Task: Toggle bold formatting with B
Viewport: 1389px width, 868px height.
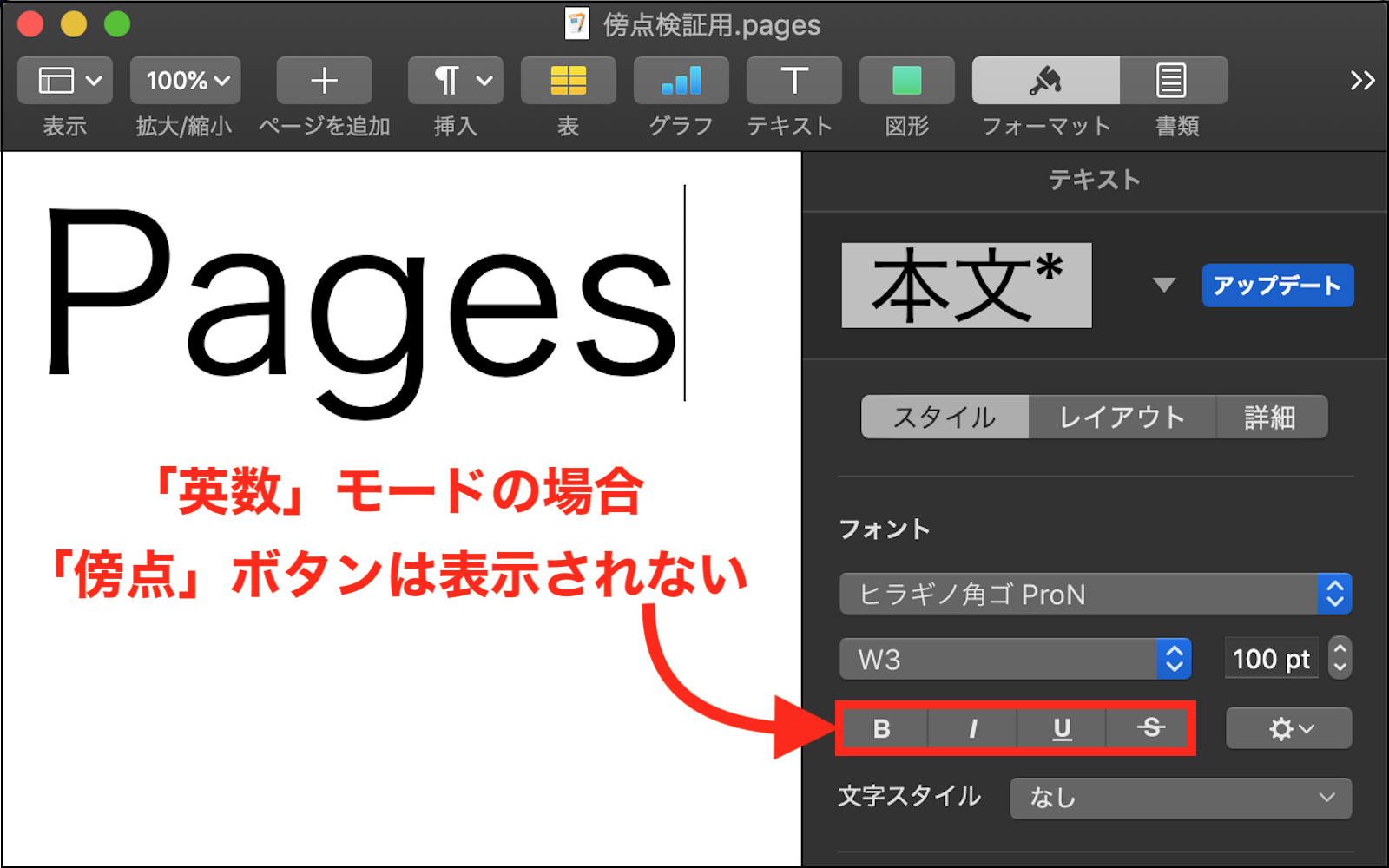Action: (882, 729)
